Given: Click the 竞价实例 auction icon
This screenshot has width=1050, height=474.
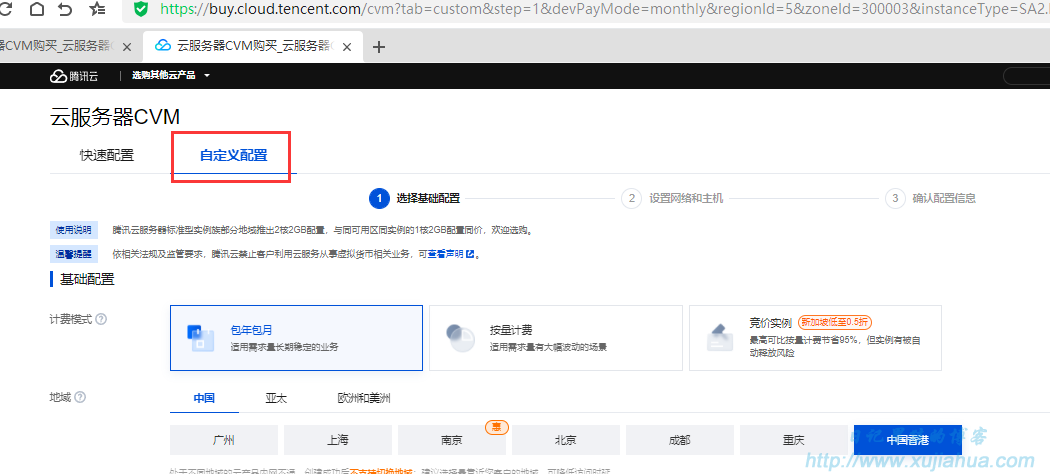Looking at the screenshot, I should (x=719, y=338).
